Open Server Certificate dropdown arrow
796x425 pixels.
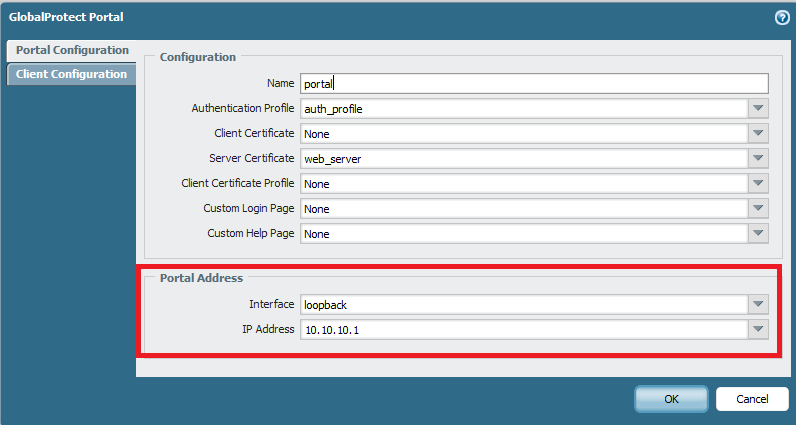point(758,158)
